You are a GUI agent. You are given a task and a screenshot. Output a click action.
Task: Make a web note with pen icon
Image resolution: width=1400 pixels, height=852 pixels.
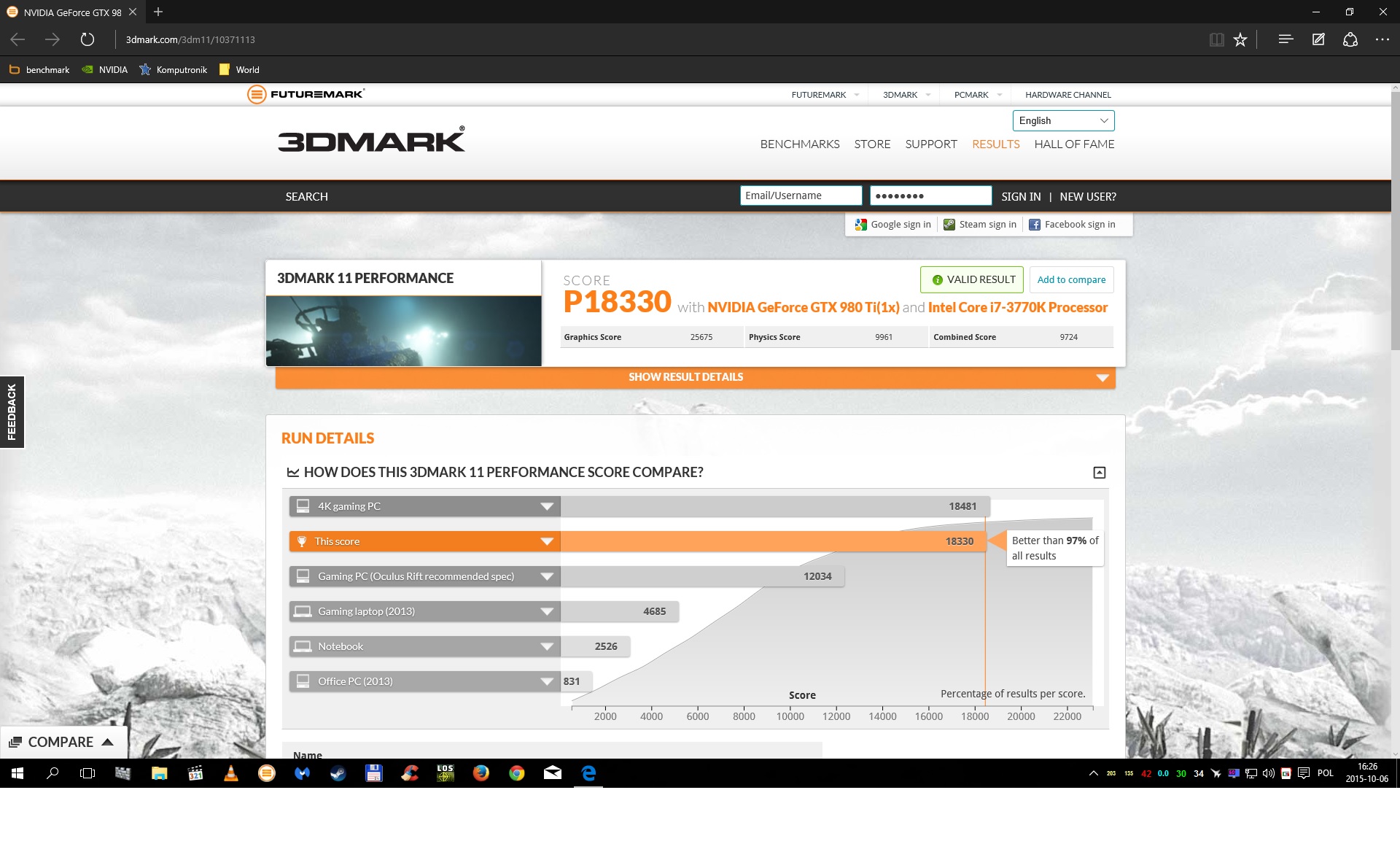1318,39
